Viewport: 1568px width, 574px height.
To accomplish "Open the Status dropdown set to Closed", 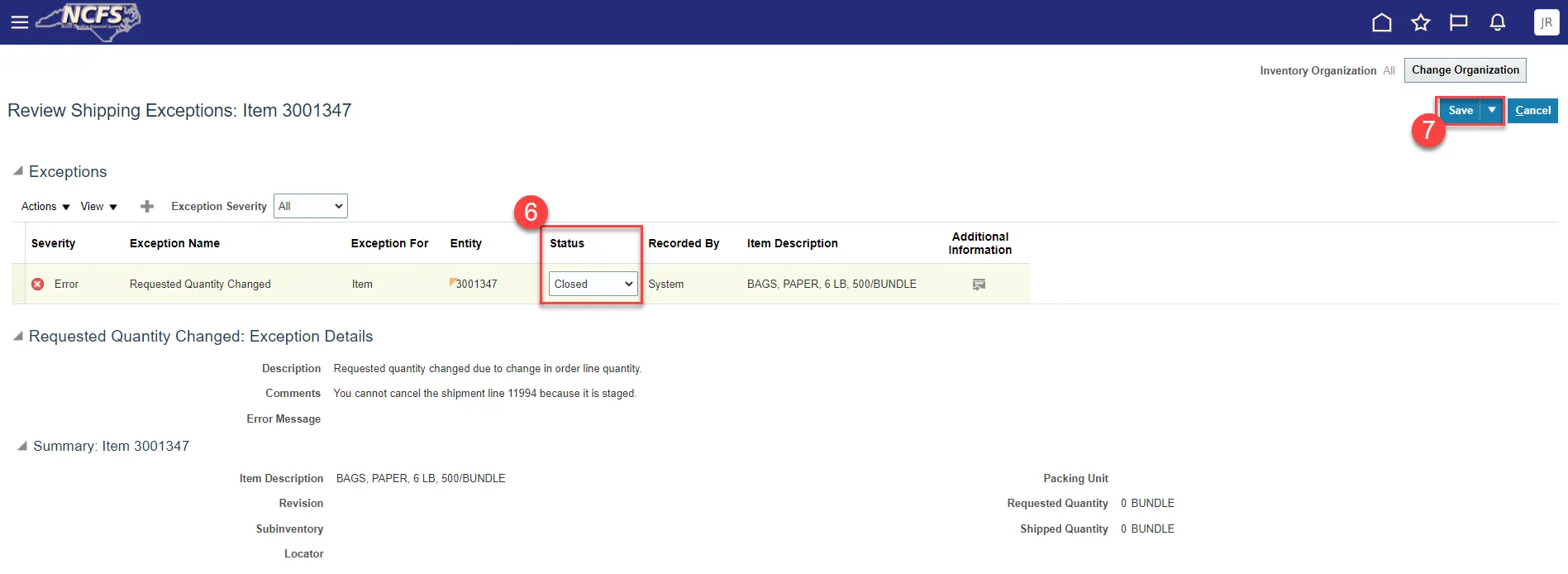I will point(593,284).
